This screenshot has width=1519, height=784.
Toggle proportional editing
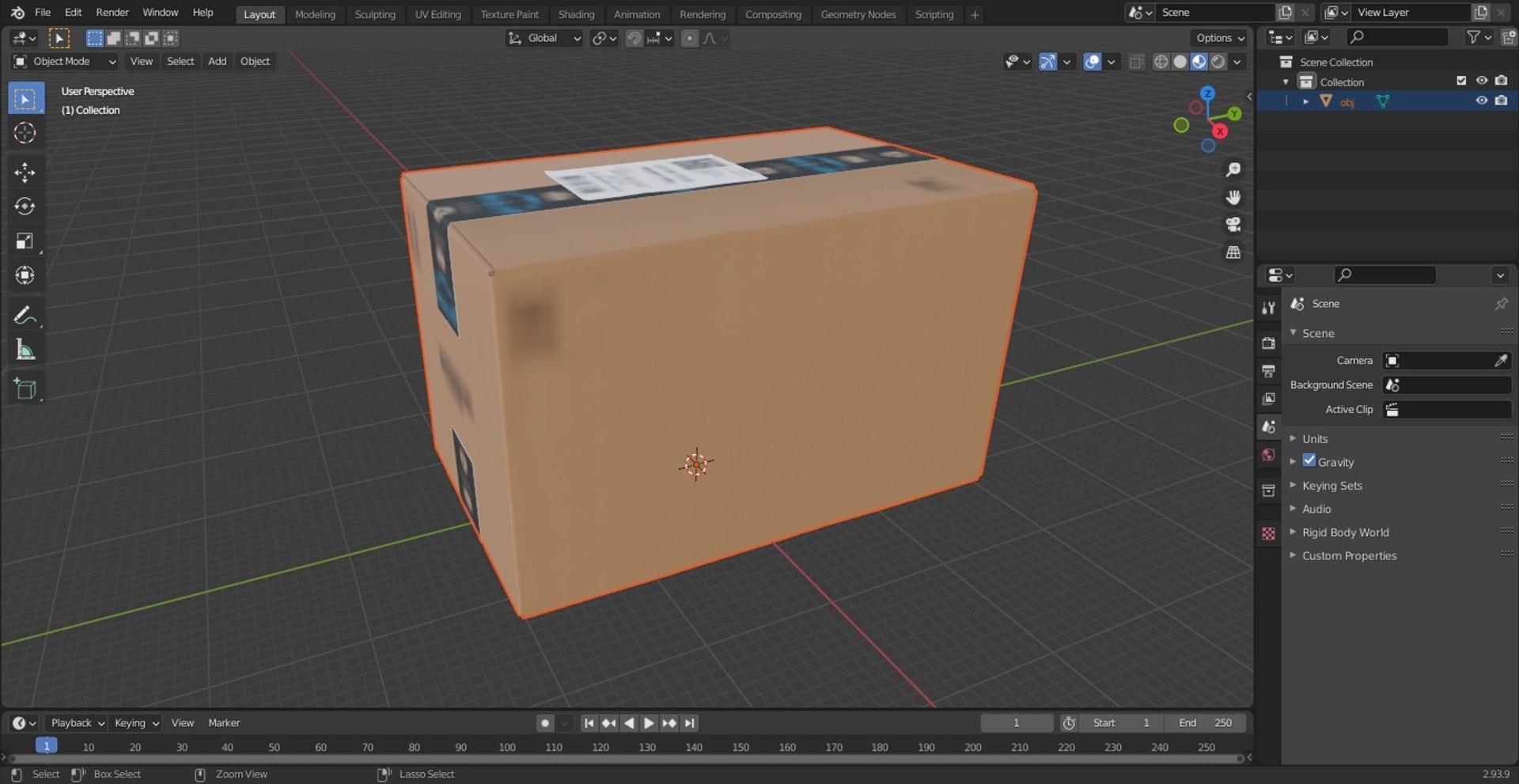click(690, 38)
